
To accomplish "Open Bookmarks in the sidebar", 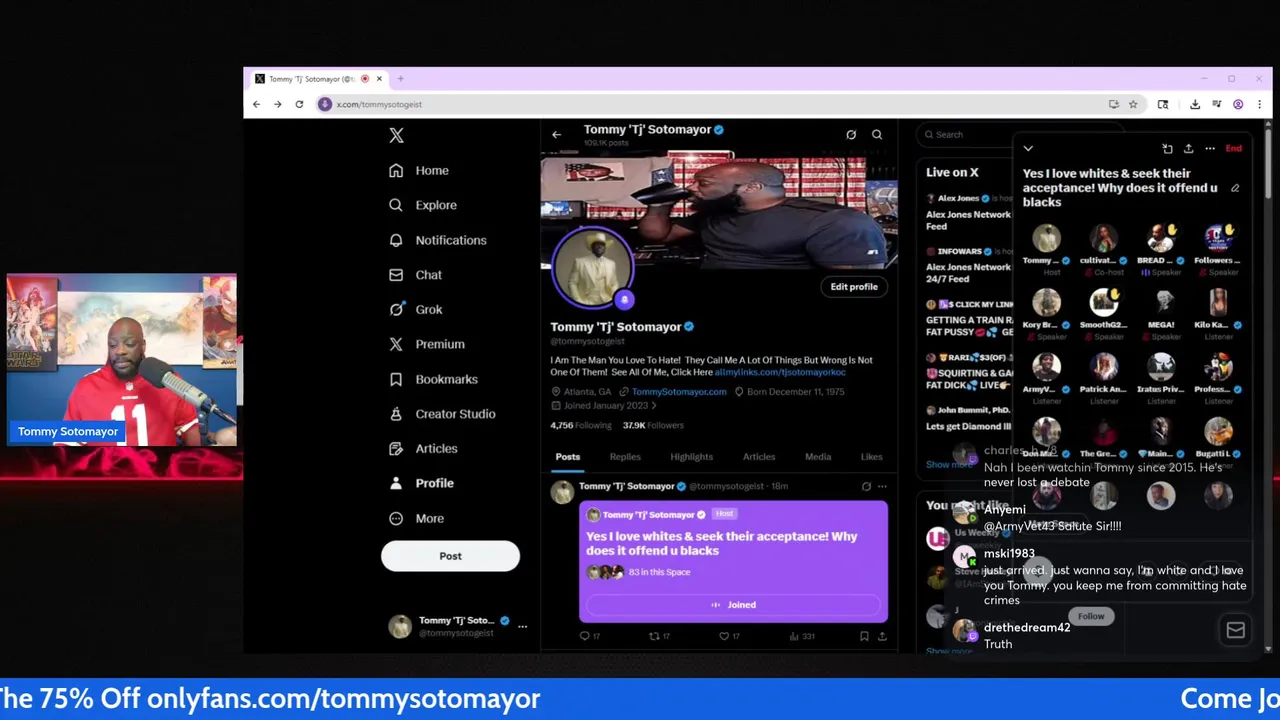I will (x=433, y=379).
